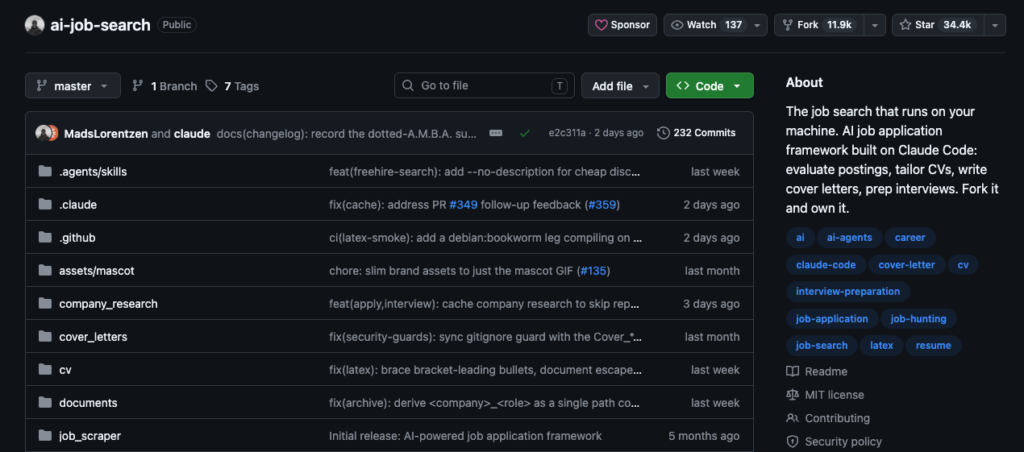The height and width of the screenshot is (452, 1024).
Task: Select the interview-preparation topic tag
Action: pyautogui.click(x=848, y=291)
